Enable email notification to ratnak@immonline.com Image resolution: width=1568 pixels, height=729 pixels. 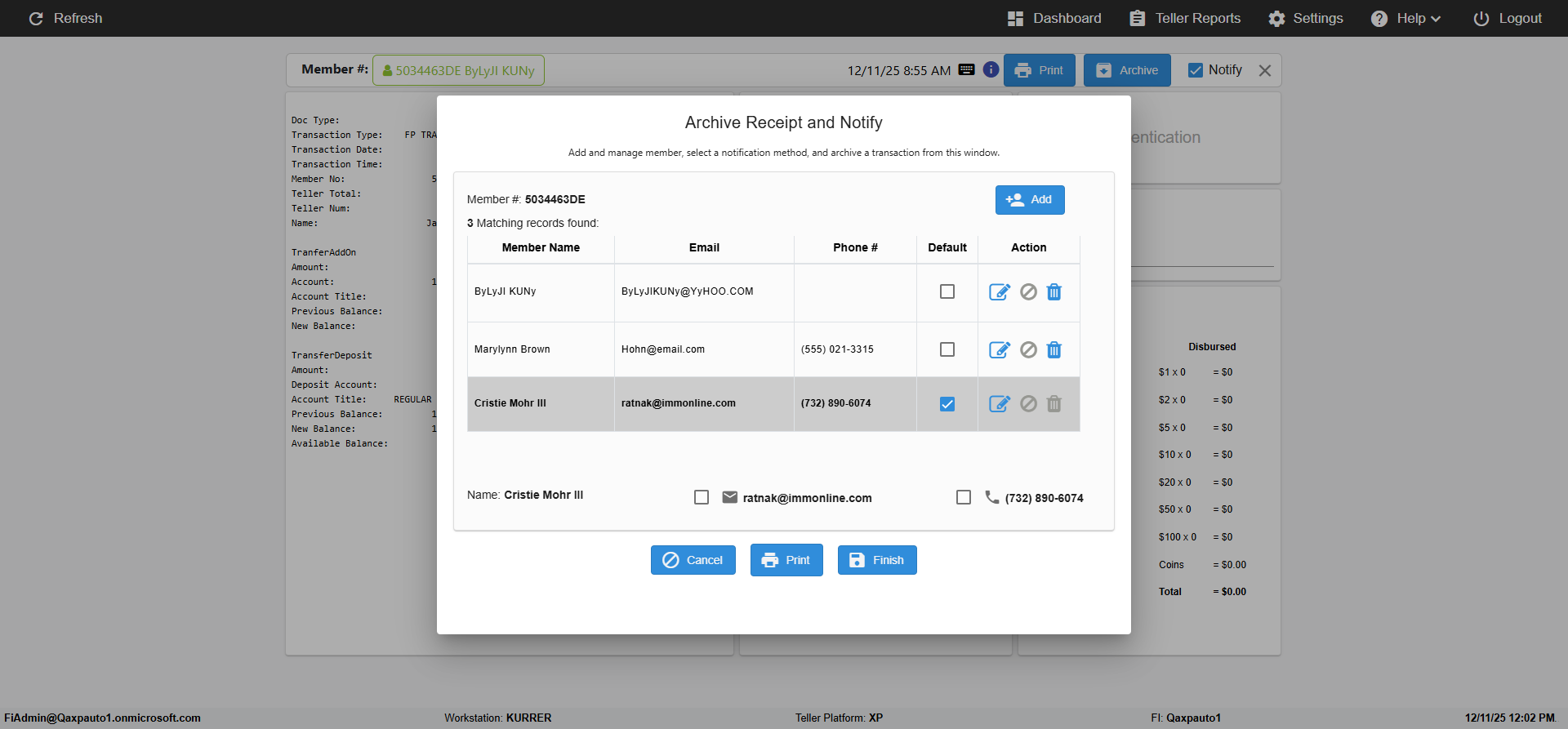pos(702,497)
